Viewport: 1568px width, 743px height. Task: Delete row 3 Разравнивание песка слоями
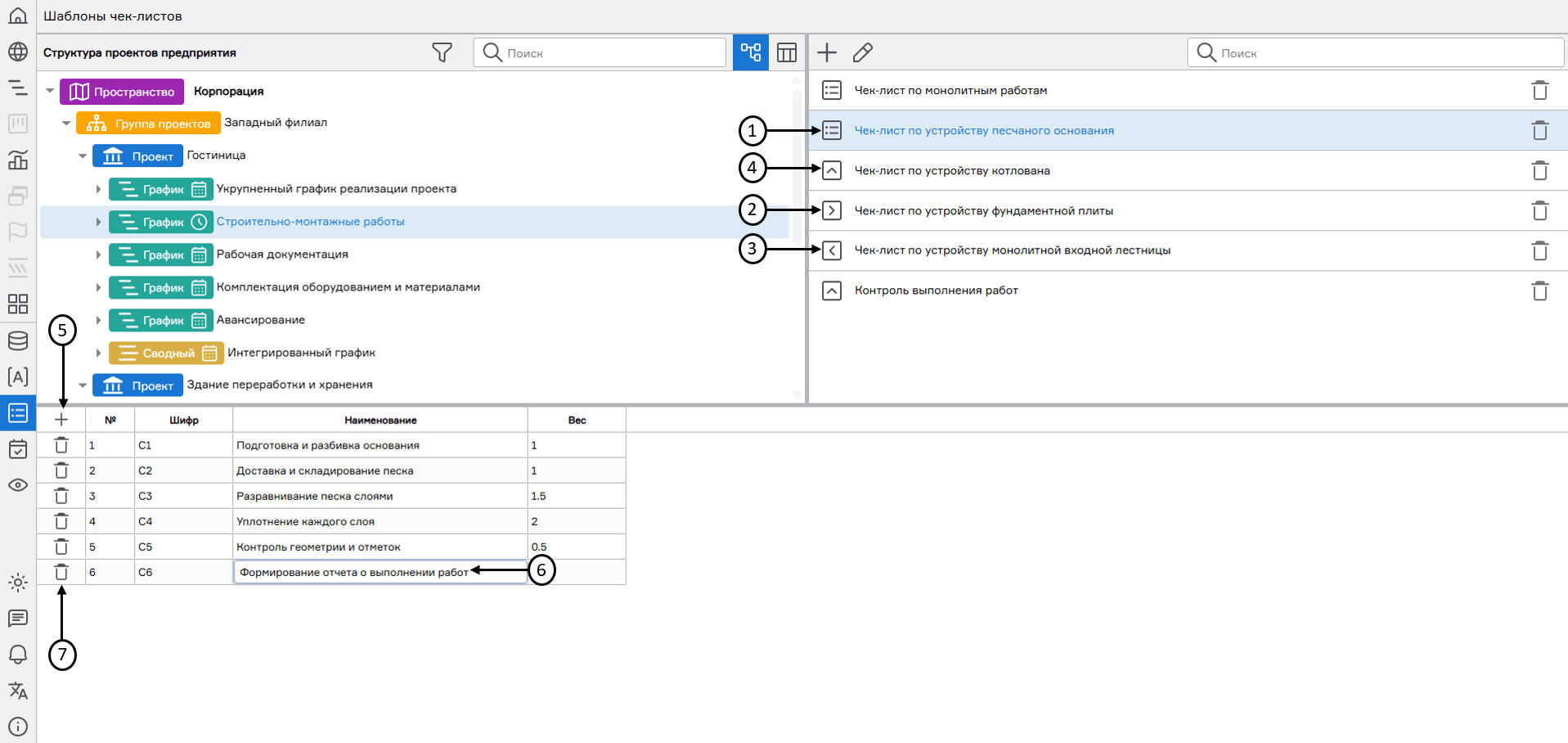(x=61, y=496)
